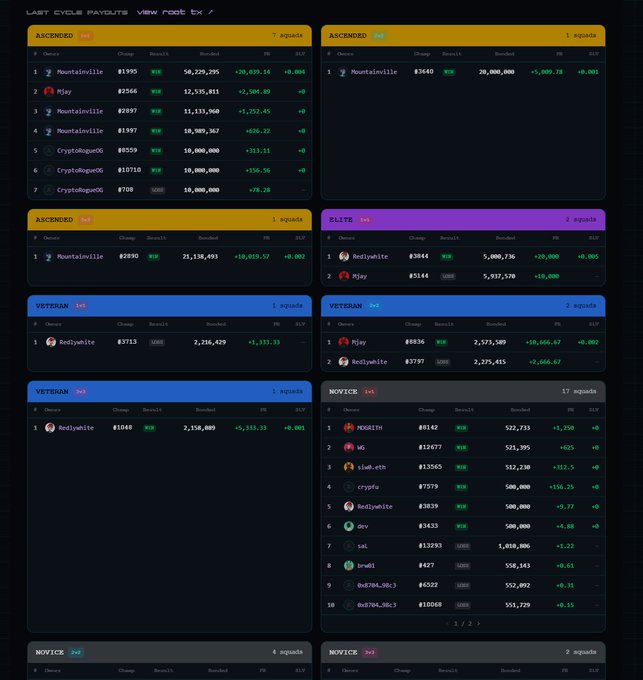
Task: Click Mountainville avatar in champ #1995 row
Action: 49,72
